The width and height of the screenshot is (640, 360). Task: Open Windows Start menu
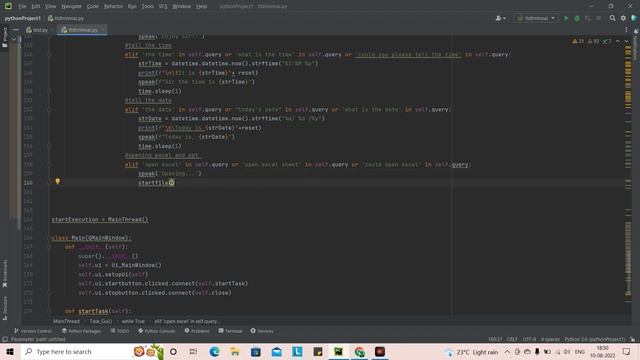pos(10,351)
